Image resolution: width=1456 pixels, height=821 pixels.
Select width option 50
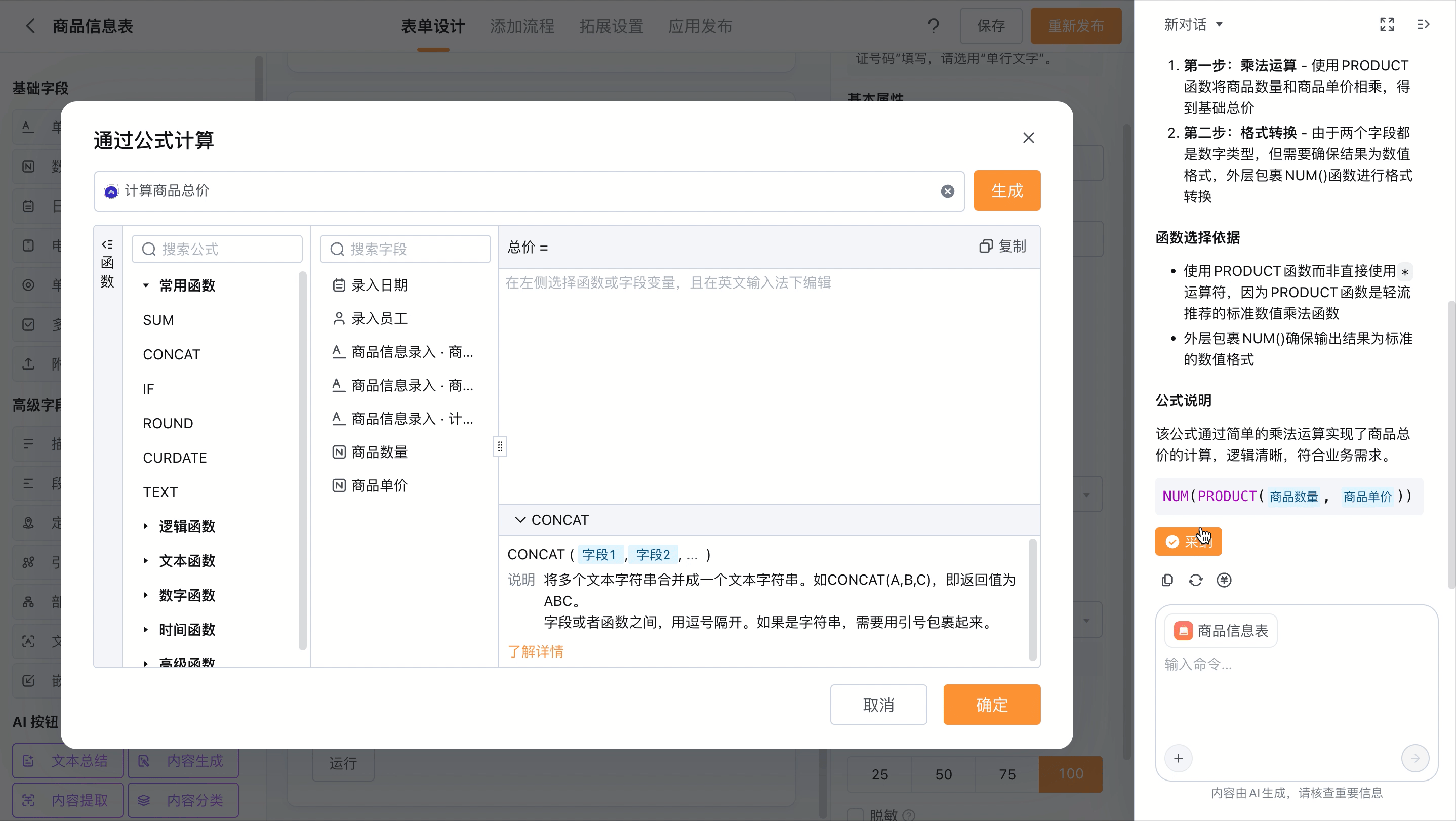coord(943,774)
